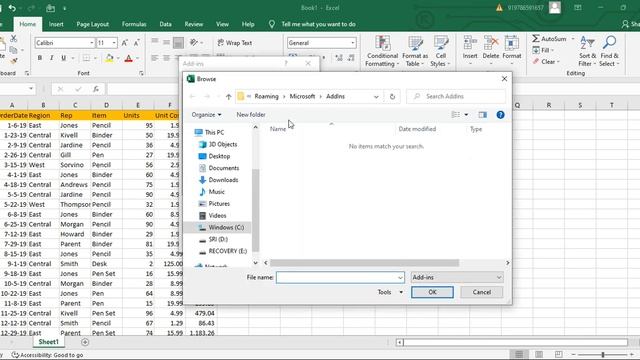
Task: Click the Up folder arrow in Browse dialog
Action: (229, 97)
